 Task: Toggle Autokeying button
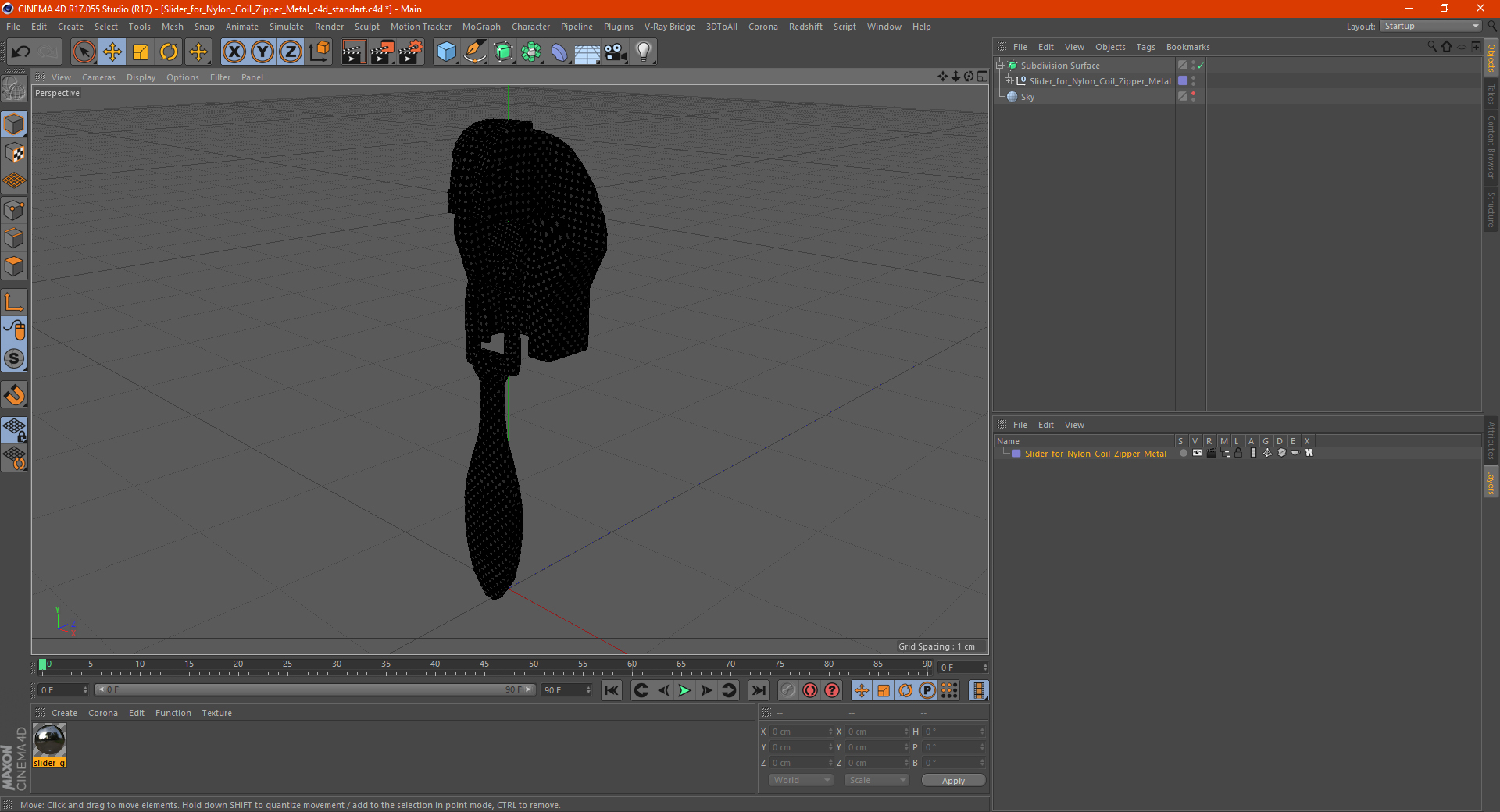[810, 690]
